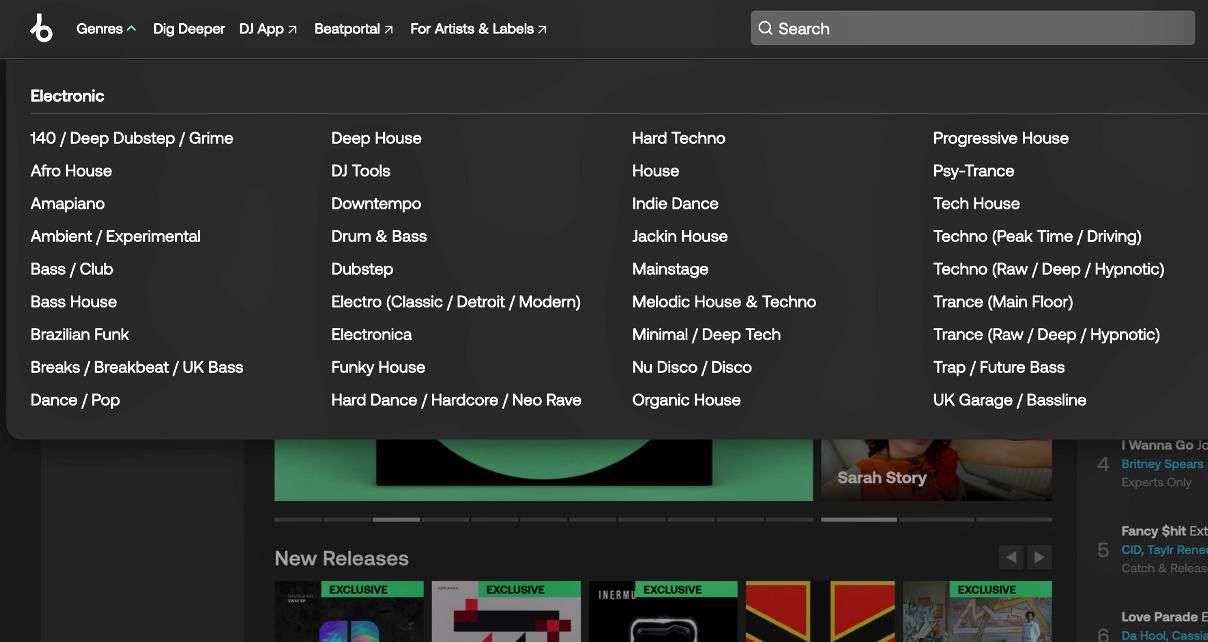Screen dimensions: 1208x642
Task: Open the Melodic House & Techno genre
Action: point(724,301)
